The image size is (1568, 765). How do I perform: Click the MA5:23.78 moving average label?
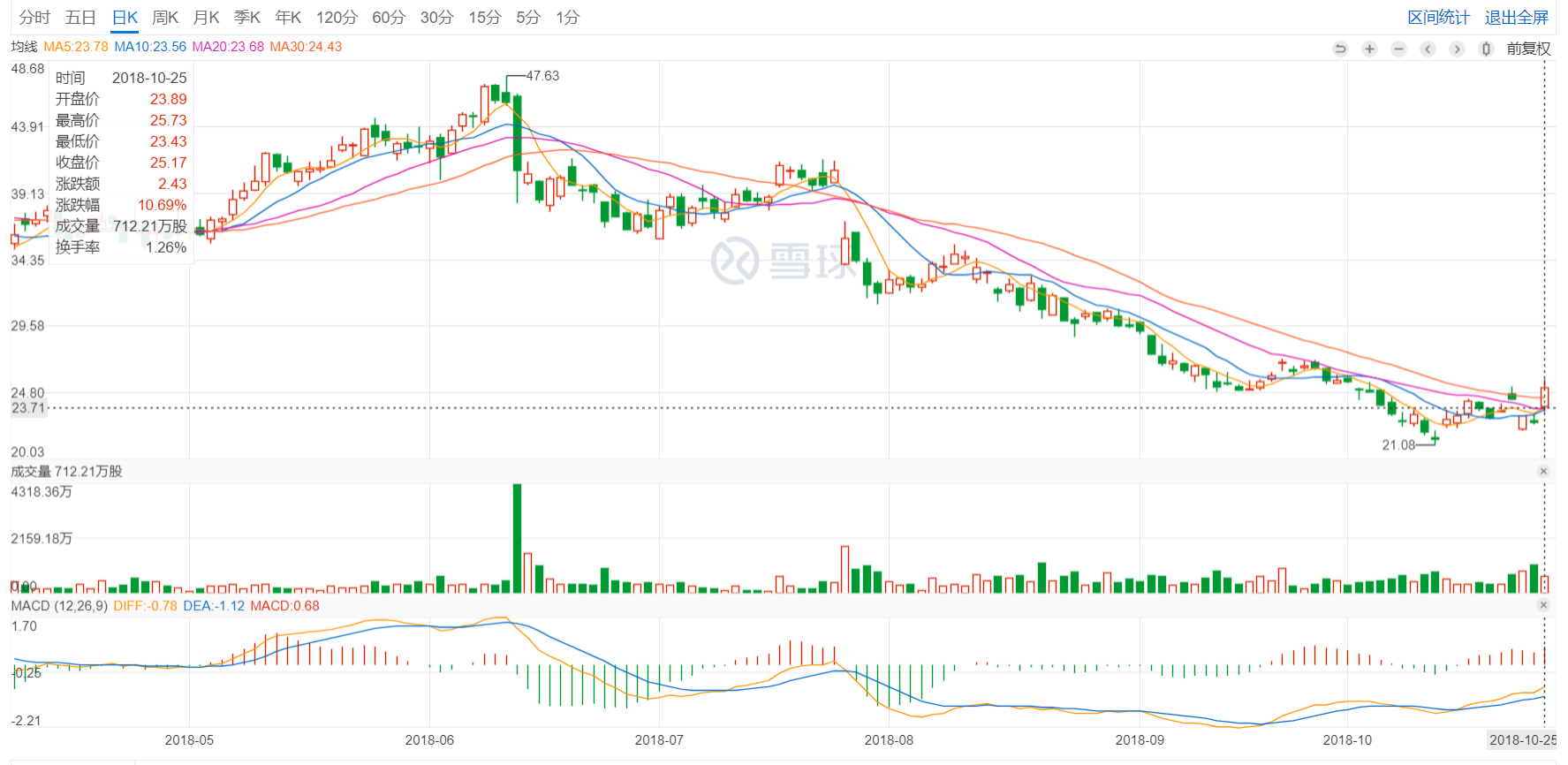[76, 47]
